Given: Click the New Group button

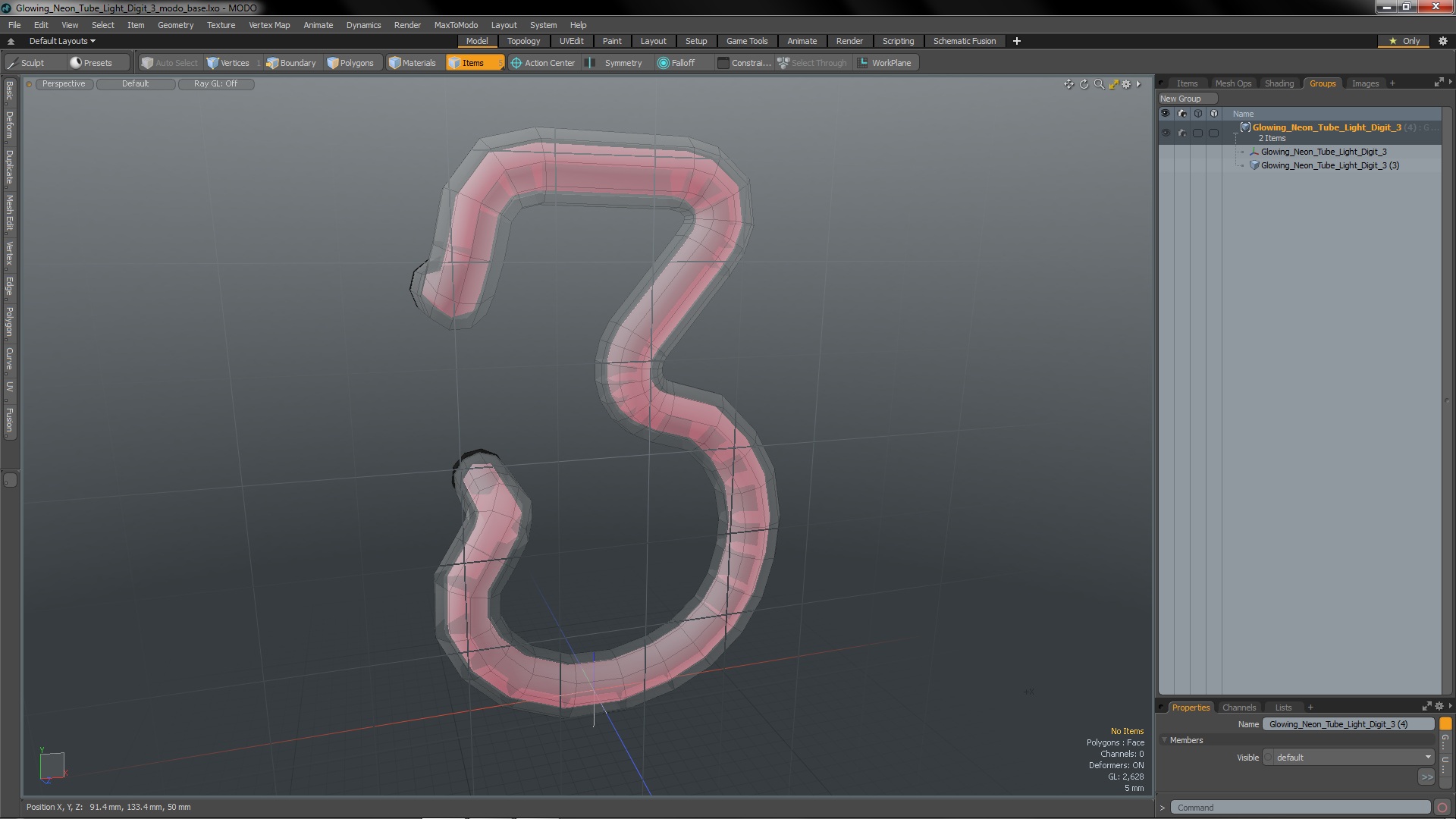Looking at the screenshot, I should [x=1187, y=99].
